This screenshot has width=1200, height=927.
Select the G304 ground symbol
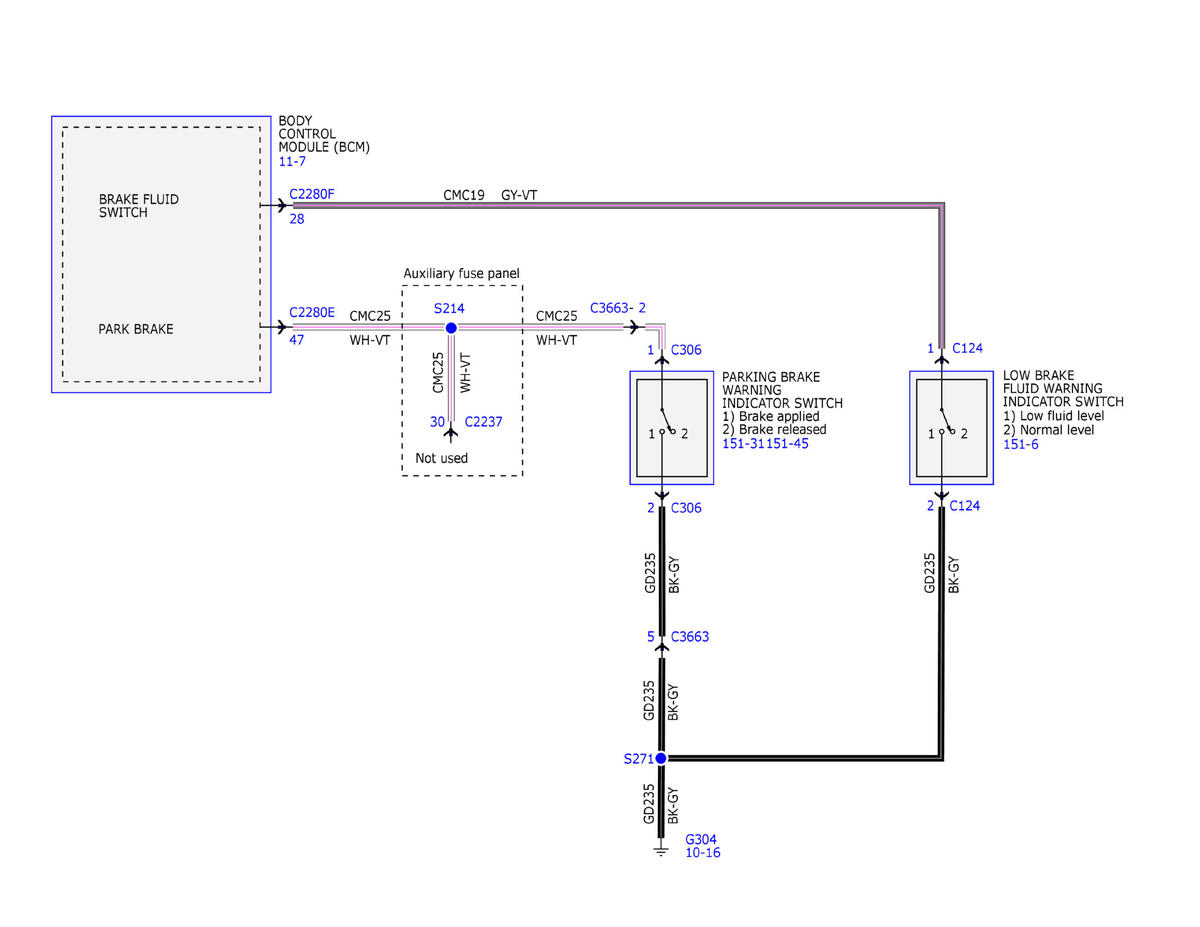pos(661,850)
